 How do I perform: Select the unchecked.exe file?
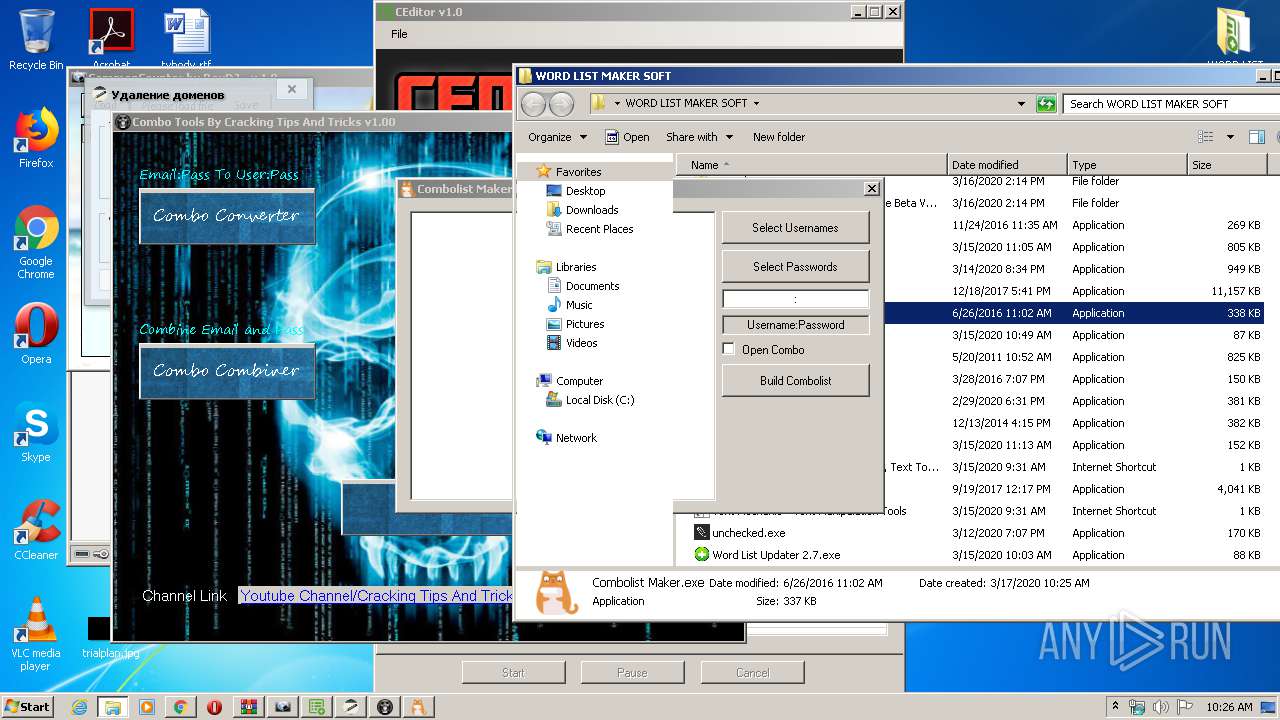[x=748, y=533]
